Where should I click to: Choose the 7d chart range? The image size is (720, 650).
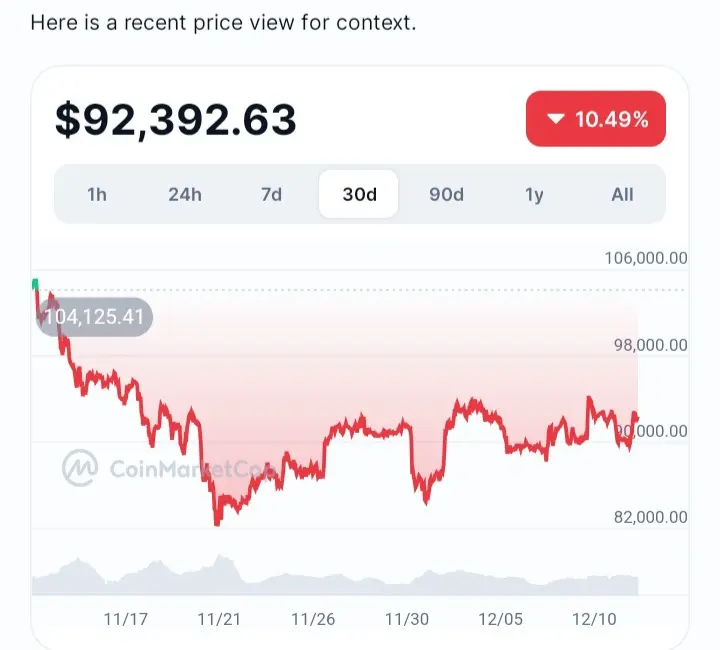[x=271, y=194]
